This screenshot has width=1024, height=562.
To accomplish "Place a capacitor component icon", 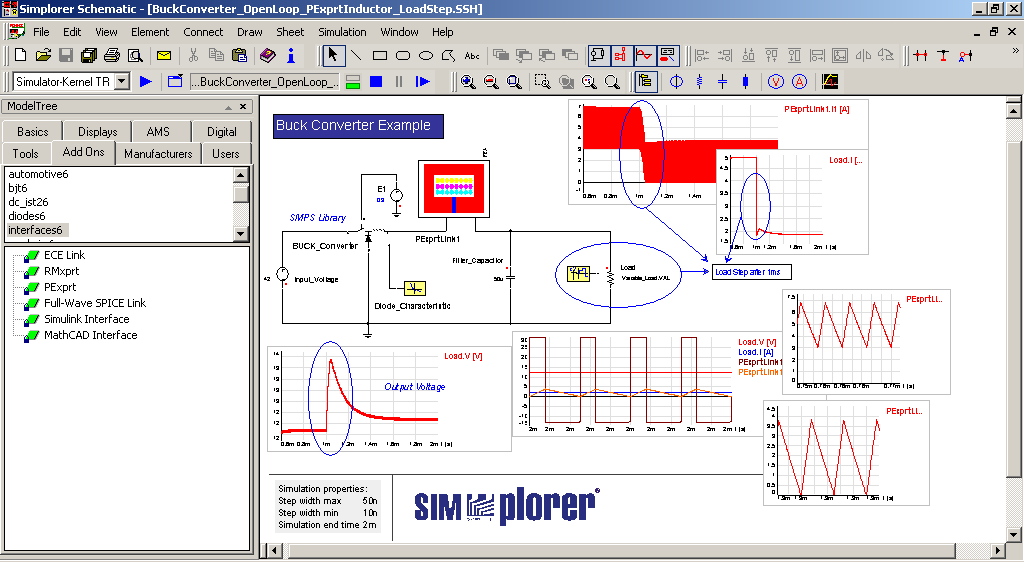I will point(722,82).
